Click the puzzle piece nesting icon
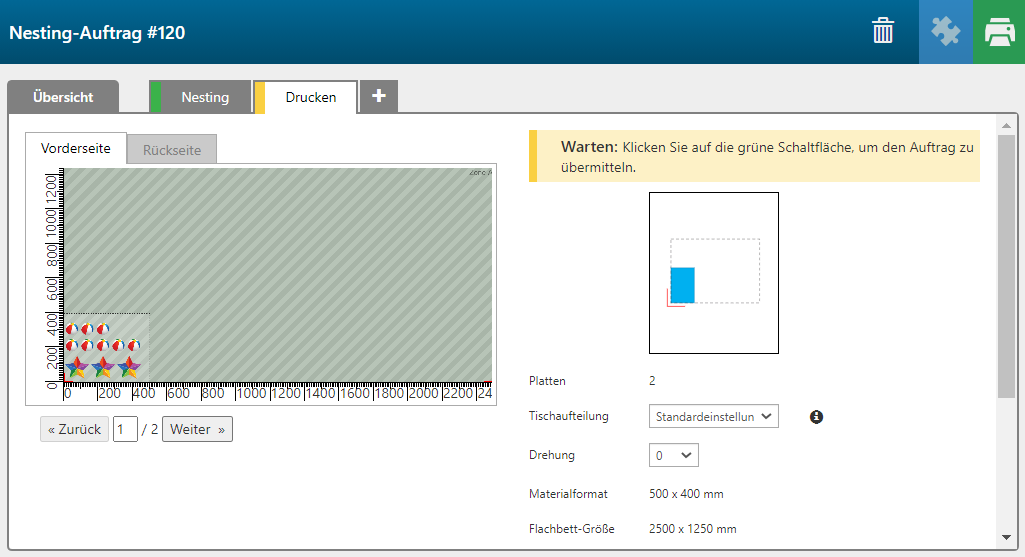The height and width of the screenshot is (557, 1025). pos(945,32)
